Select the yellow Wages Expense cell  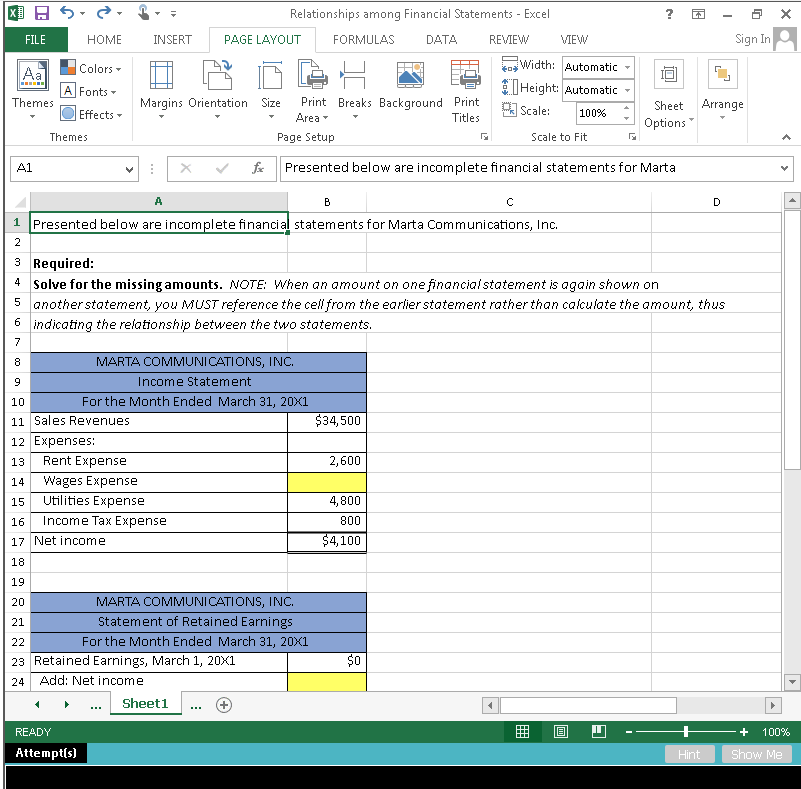tap(327, 481)
